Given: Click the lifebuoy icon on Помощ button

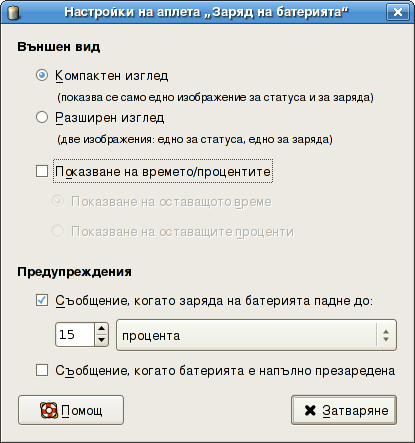Looking at the screenshot, I should click(49, 410).
